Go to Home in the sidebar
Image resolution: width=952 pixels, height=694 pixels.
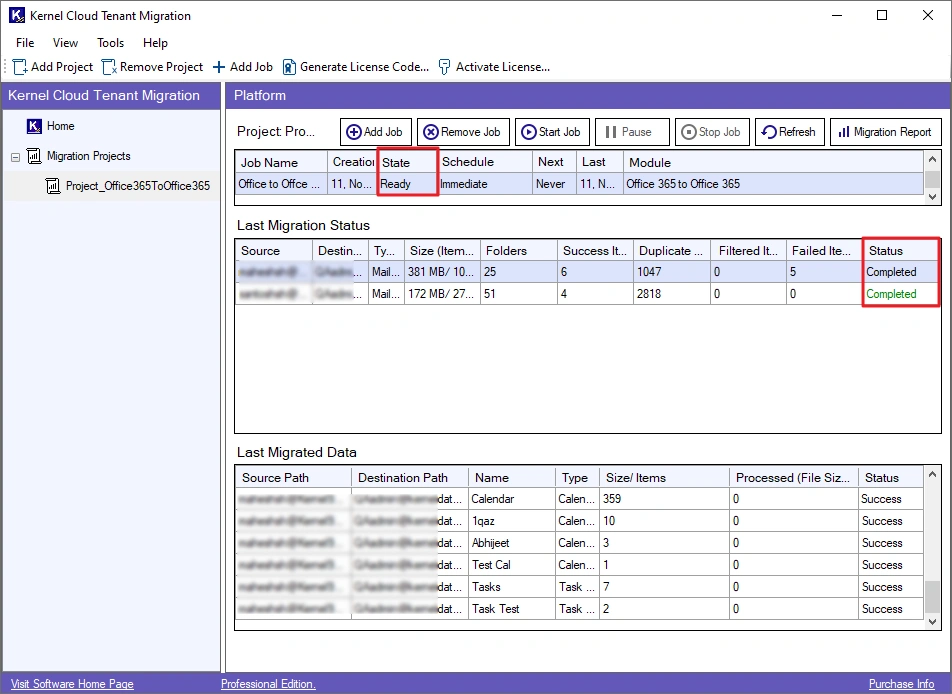60,126
